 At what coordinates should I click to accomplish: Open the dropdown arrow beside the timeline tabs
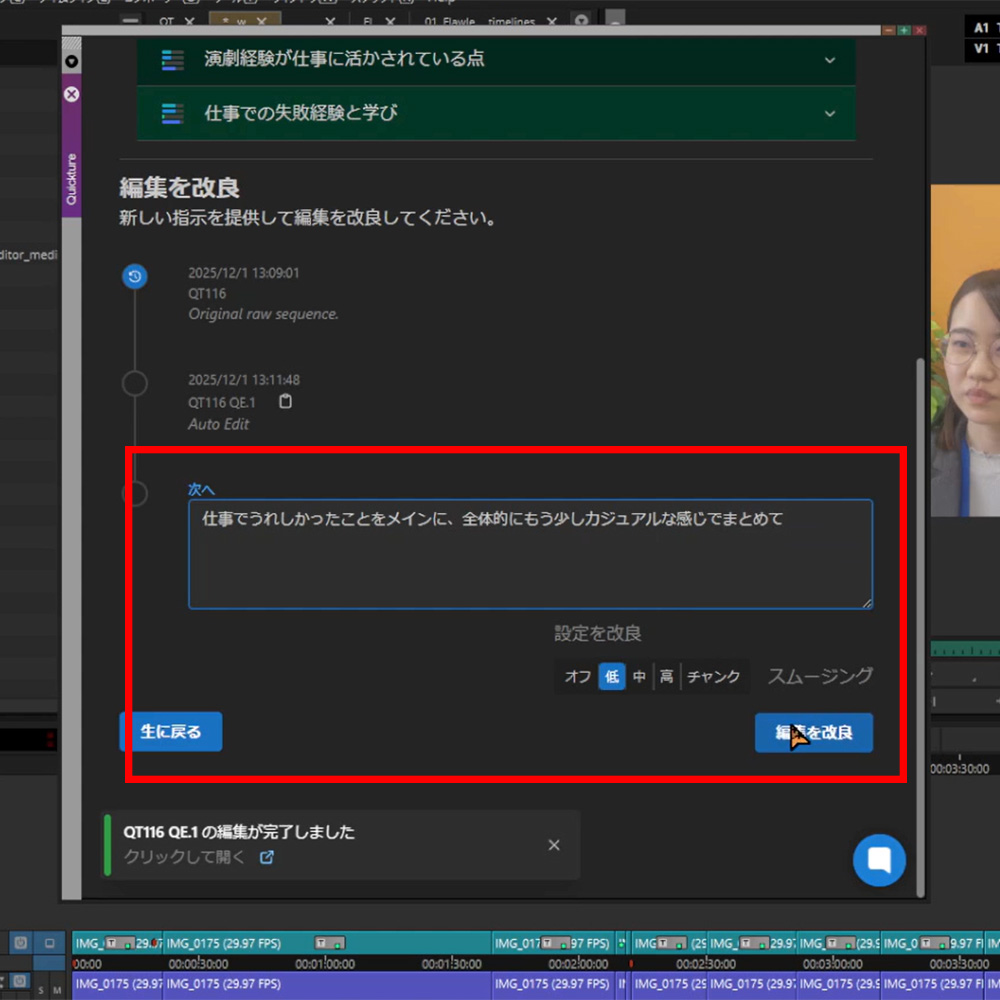click(x=582, y=20)
